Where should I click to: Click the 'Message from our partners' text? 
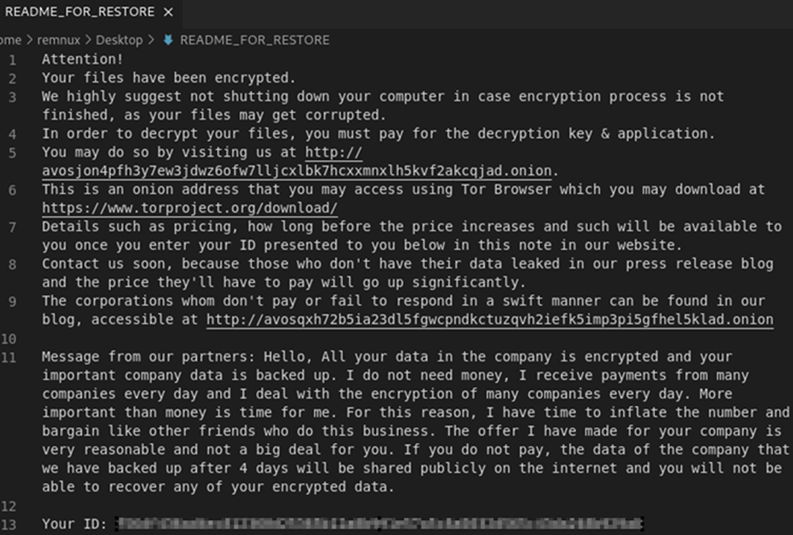click(150, 357)
